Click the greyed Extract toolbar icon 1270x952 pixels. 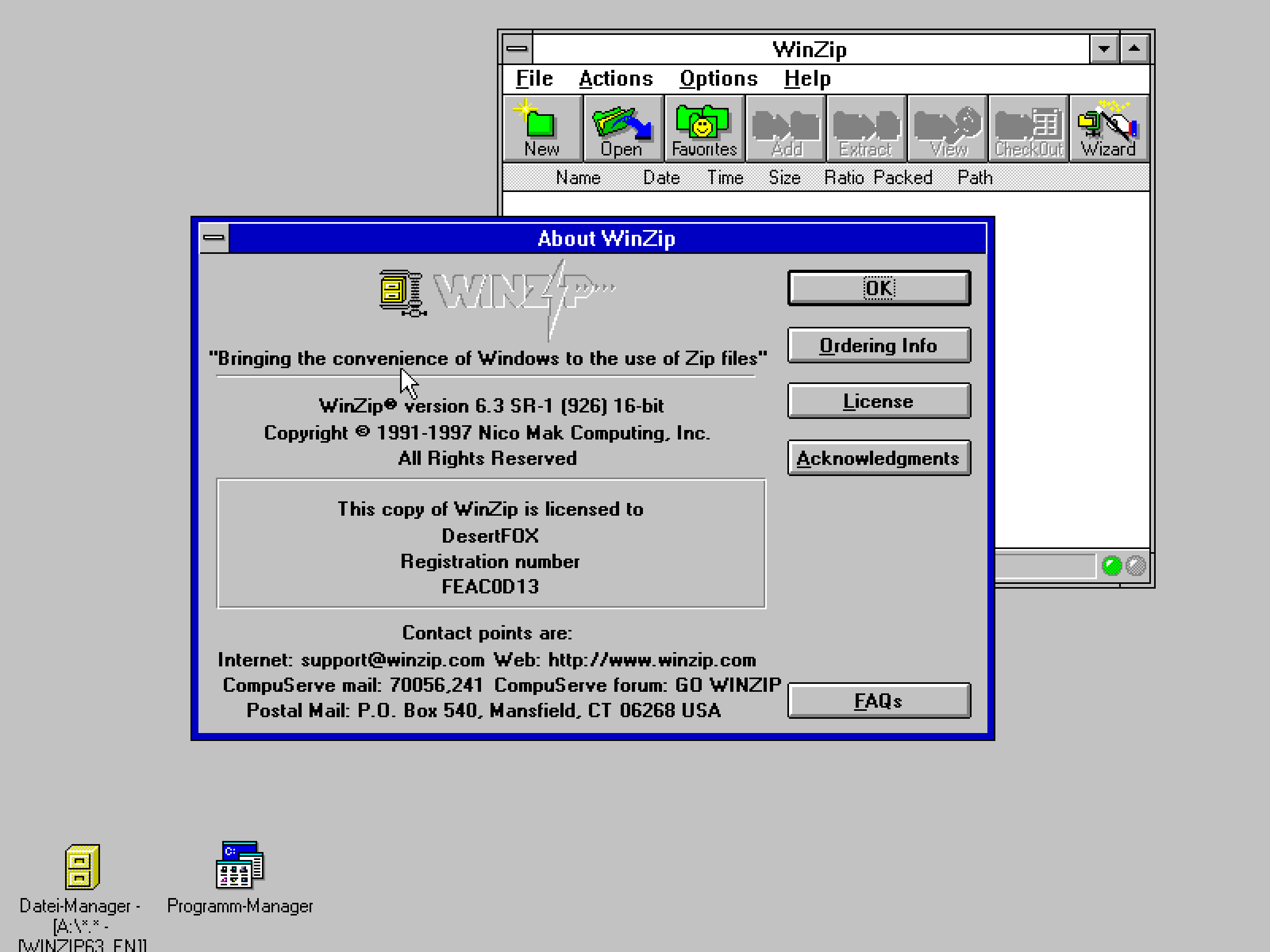click(866, 129)
